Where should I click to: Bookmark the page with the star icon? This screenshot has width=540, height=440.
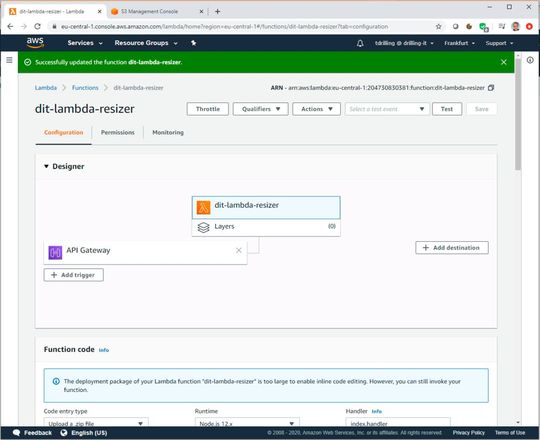click(438, 27)
